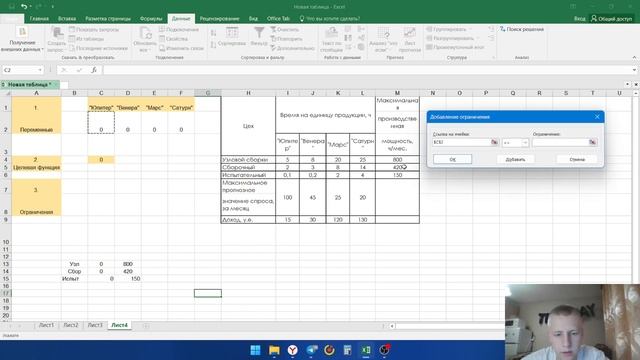Click Показать запросы in ribbon

click(94, 29)
